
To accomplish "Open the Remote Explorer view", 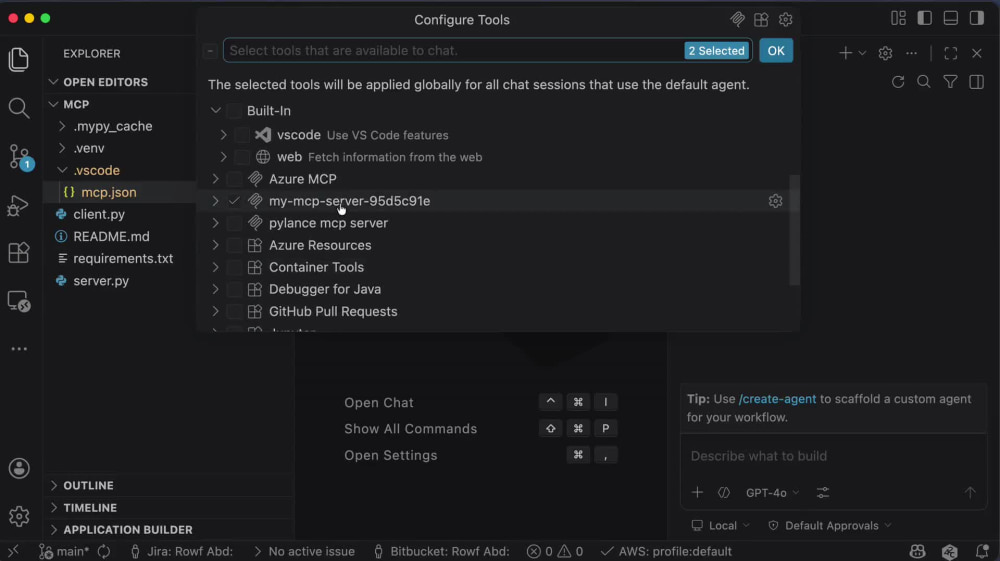I will [18, 301].
